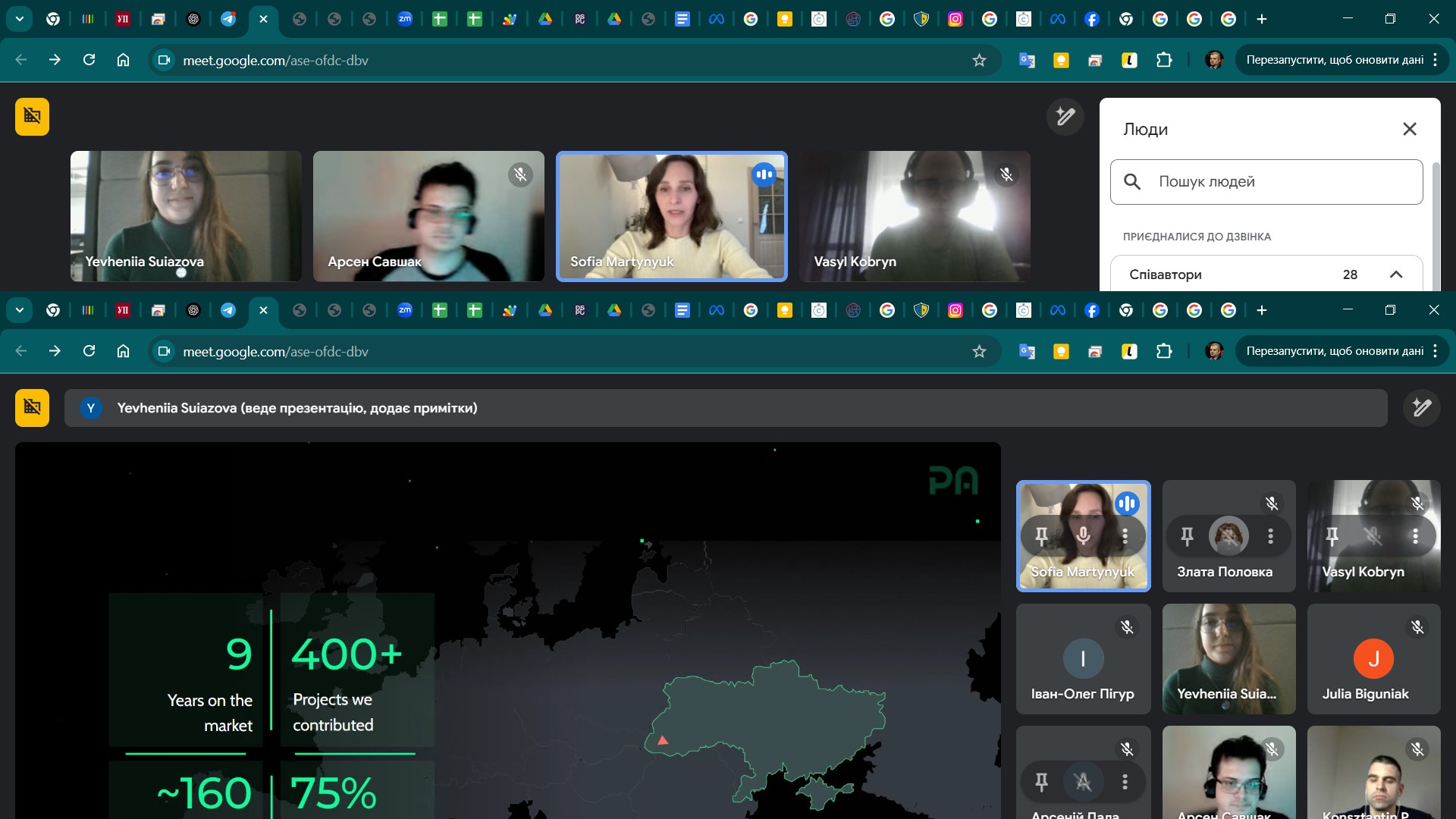This screenshot has height=819, width=1456.
Task: Mute Sofia Martynyuk using tile microphone button
Action: point(1084,536)
